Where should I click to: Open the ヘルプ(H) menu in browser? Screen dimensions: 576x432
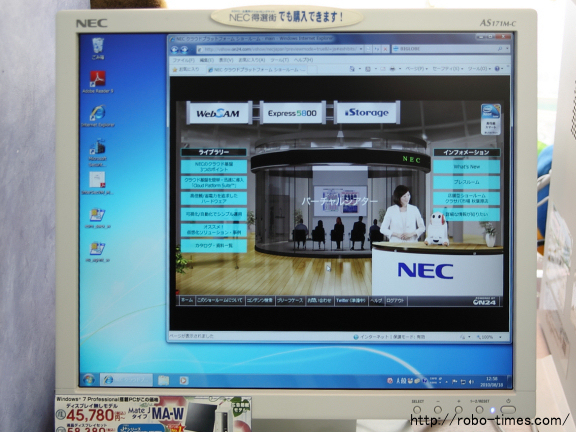click(x=303, y=60)
